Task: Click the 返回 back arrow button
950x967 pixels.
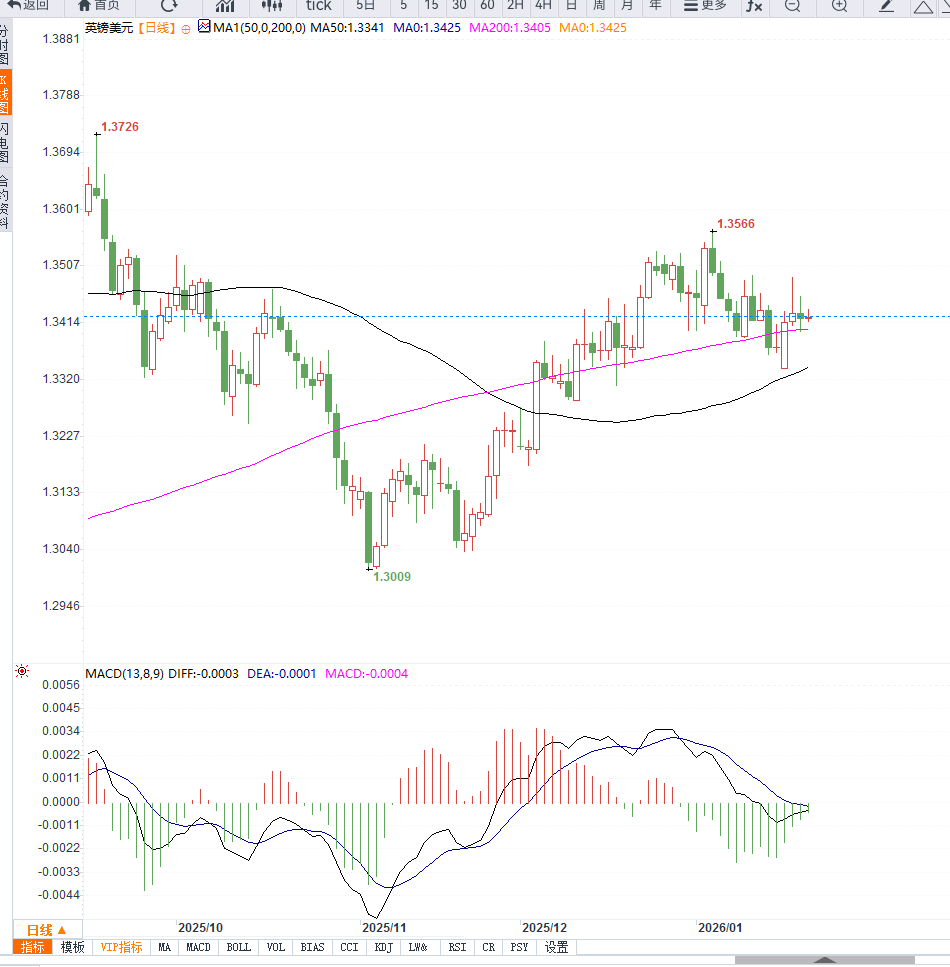Action: [x=27, y=6]
